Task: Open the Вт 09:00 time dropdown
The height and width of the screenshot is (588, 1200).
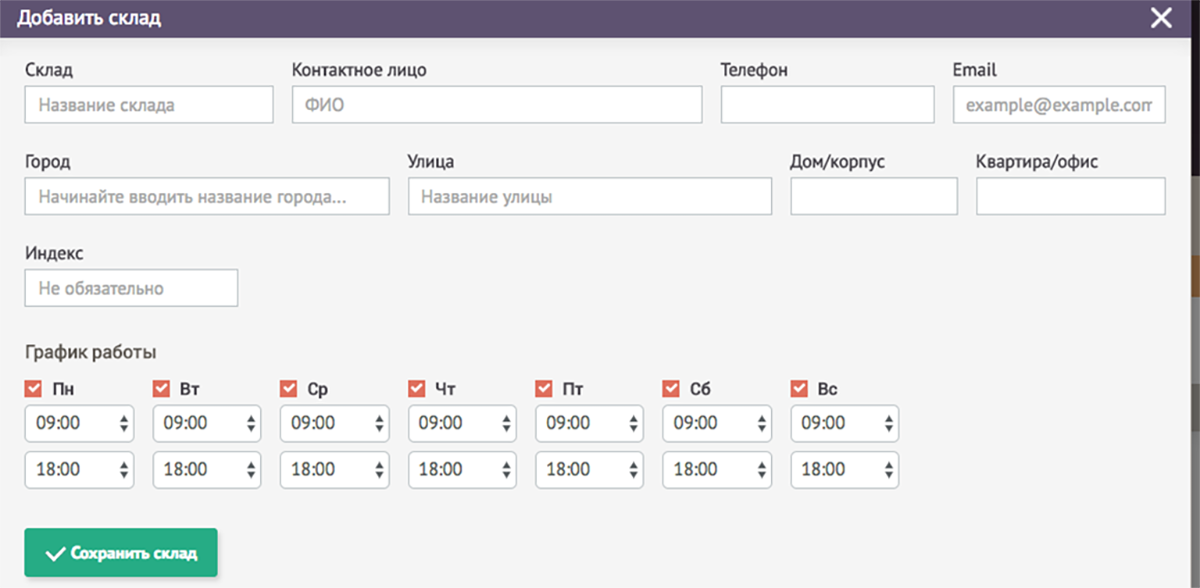Action: coord(206,423)
